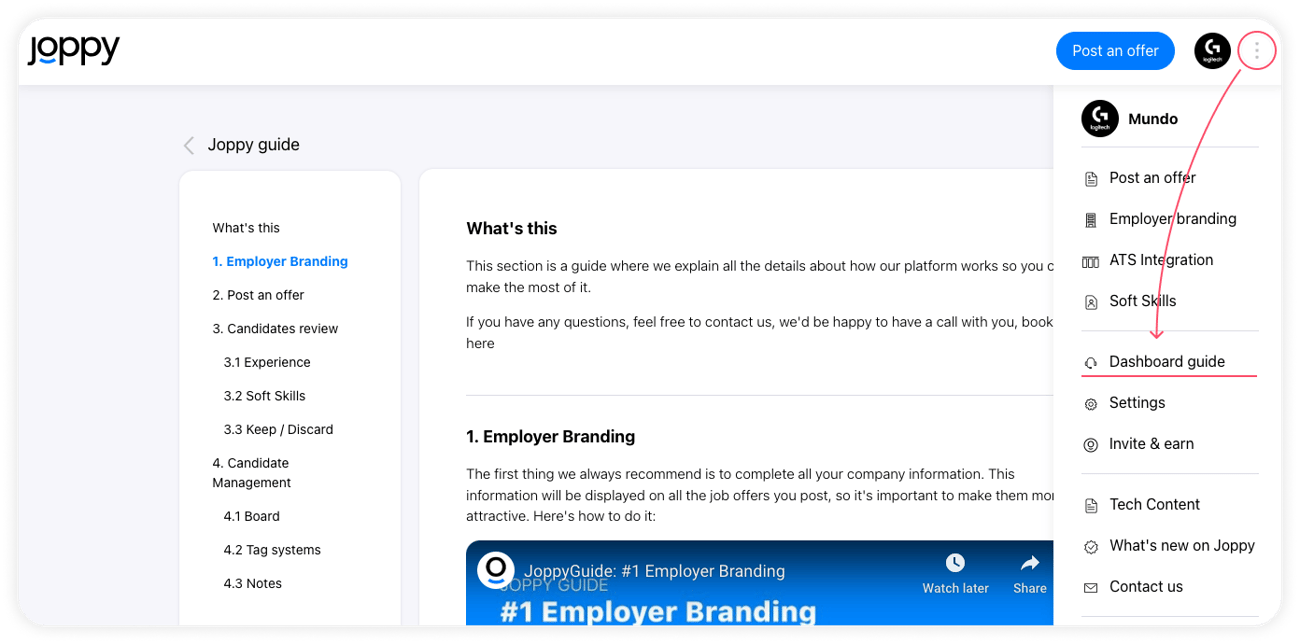Click the Settings gear icon in menu
Image resolution: width=1300 pixels, height=644 pixels.
point(1090,403)
